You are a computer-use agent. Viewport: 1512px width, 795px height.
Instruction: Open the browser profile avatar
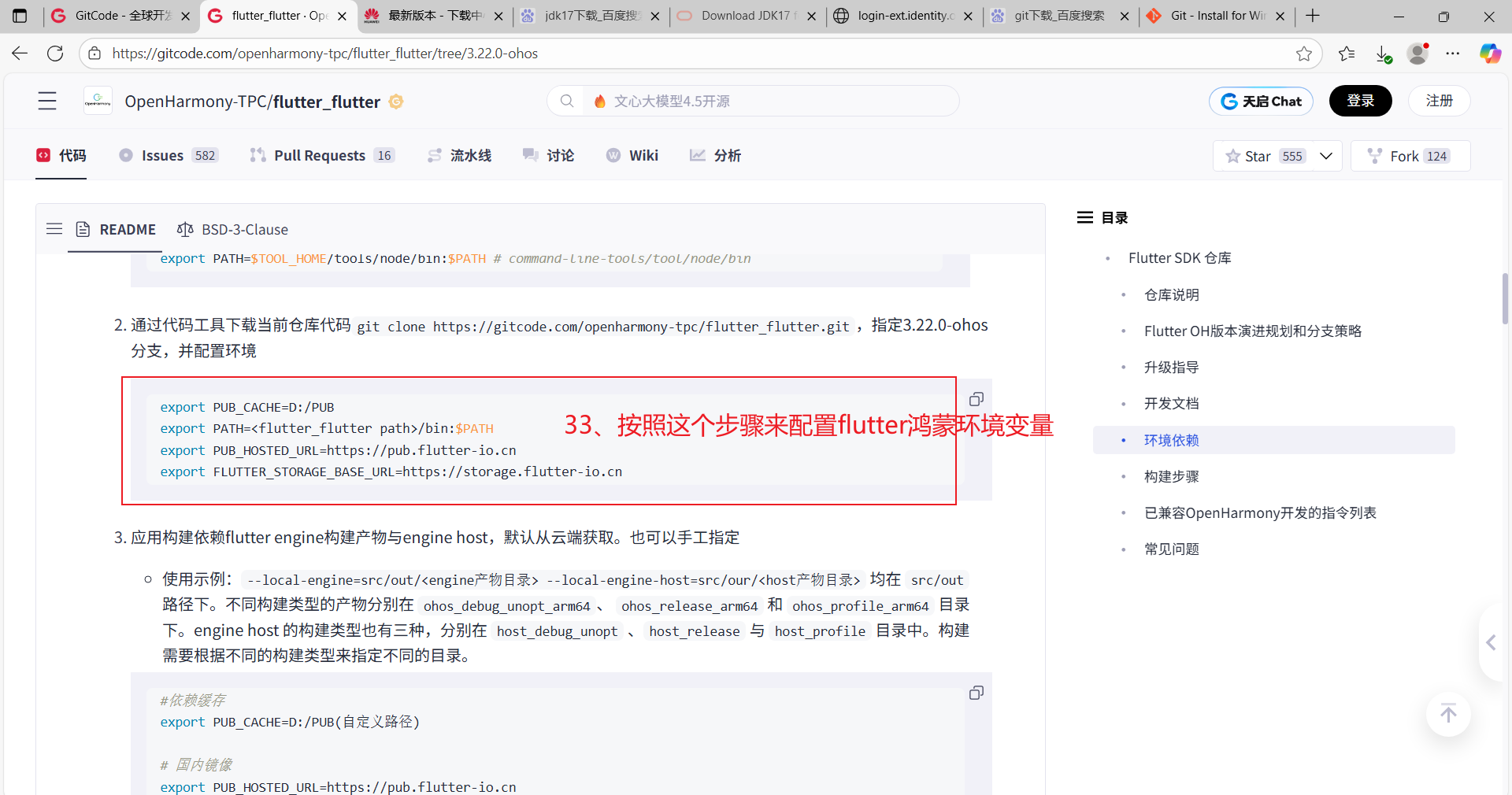coord(1418,54)
